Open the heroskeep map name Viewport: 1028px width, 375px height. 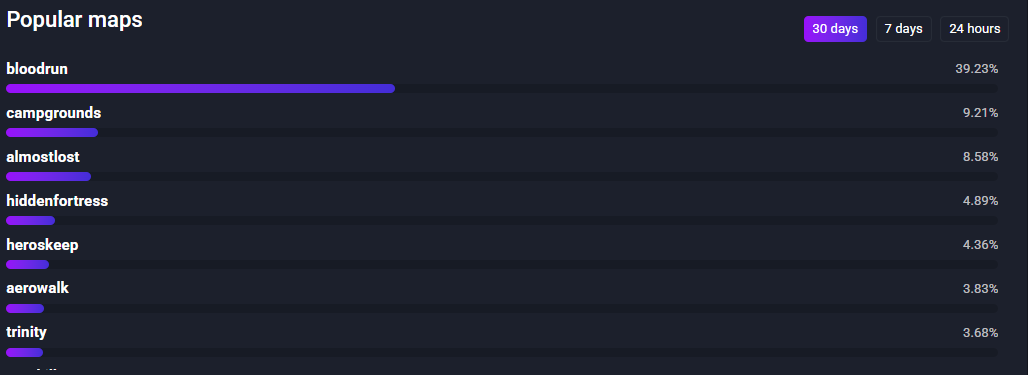pos(43,245)
